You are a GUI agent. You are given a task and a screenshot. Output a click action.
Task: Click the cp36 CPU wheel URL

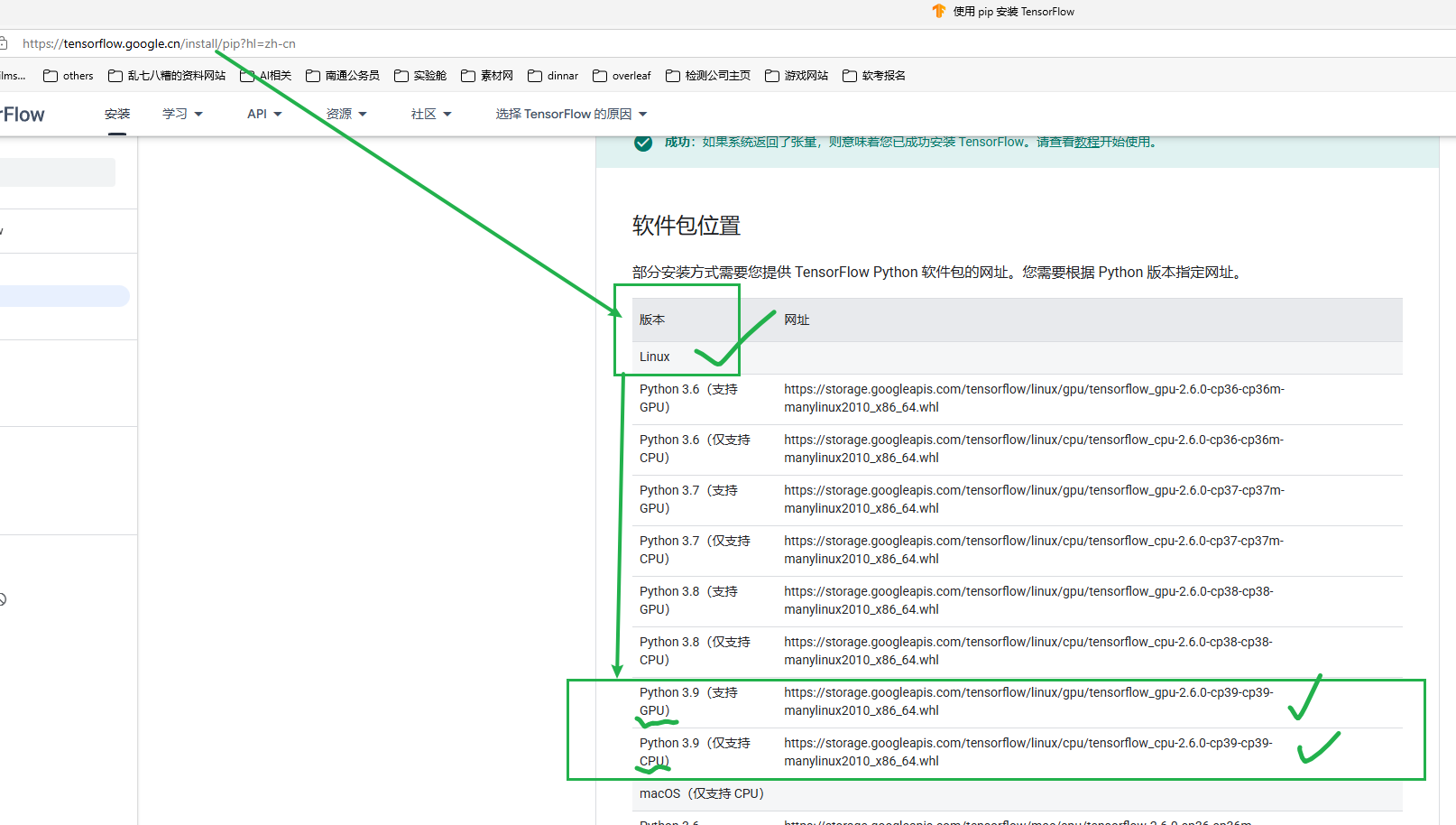coord(1034,449)
